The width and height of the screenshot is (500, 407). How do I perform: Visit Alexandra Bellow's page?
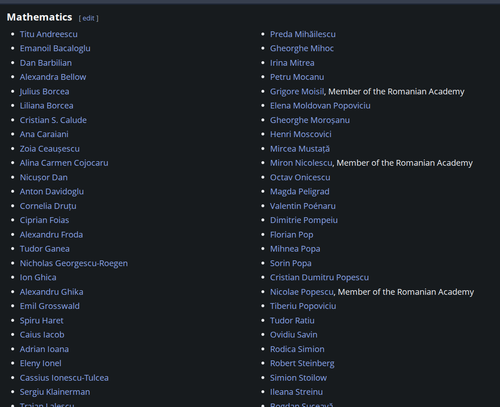click(53, 77)
